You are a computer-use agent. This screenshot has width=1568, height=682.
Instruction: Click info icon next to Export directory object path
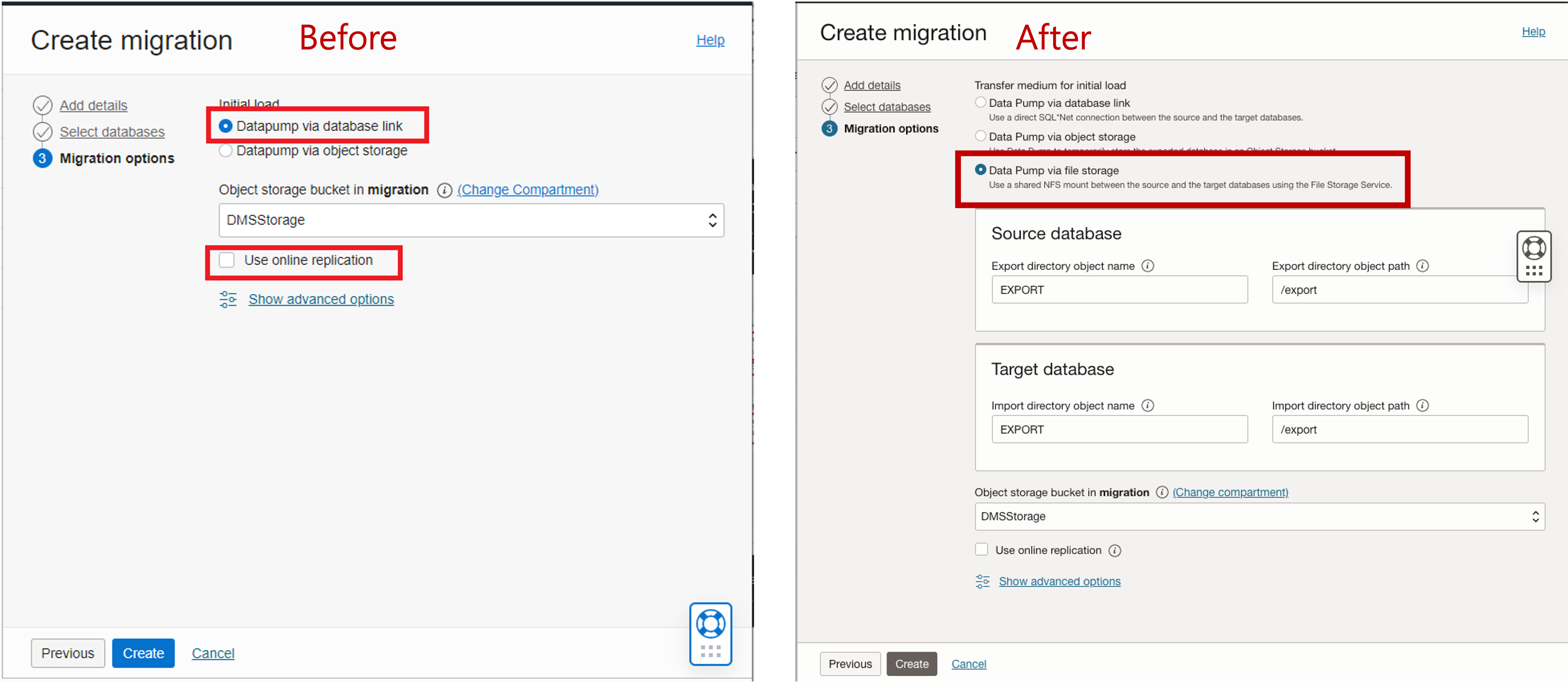[x=1422, y=266]
